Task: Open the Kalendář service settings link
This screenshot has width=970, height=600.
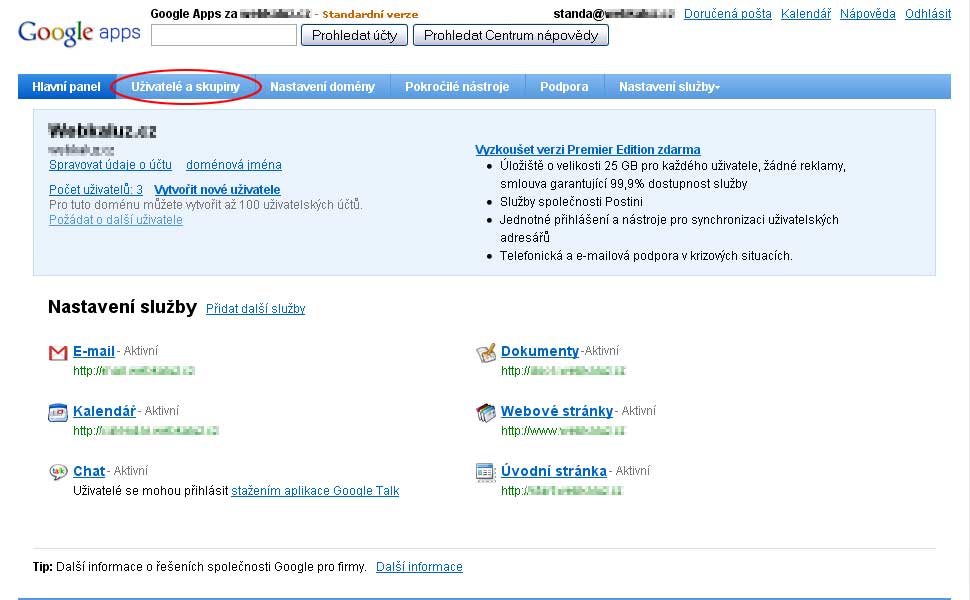Action: tap(105, 411)
